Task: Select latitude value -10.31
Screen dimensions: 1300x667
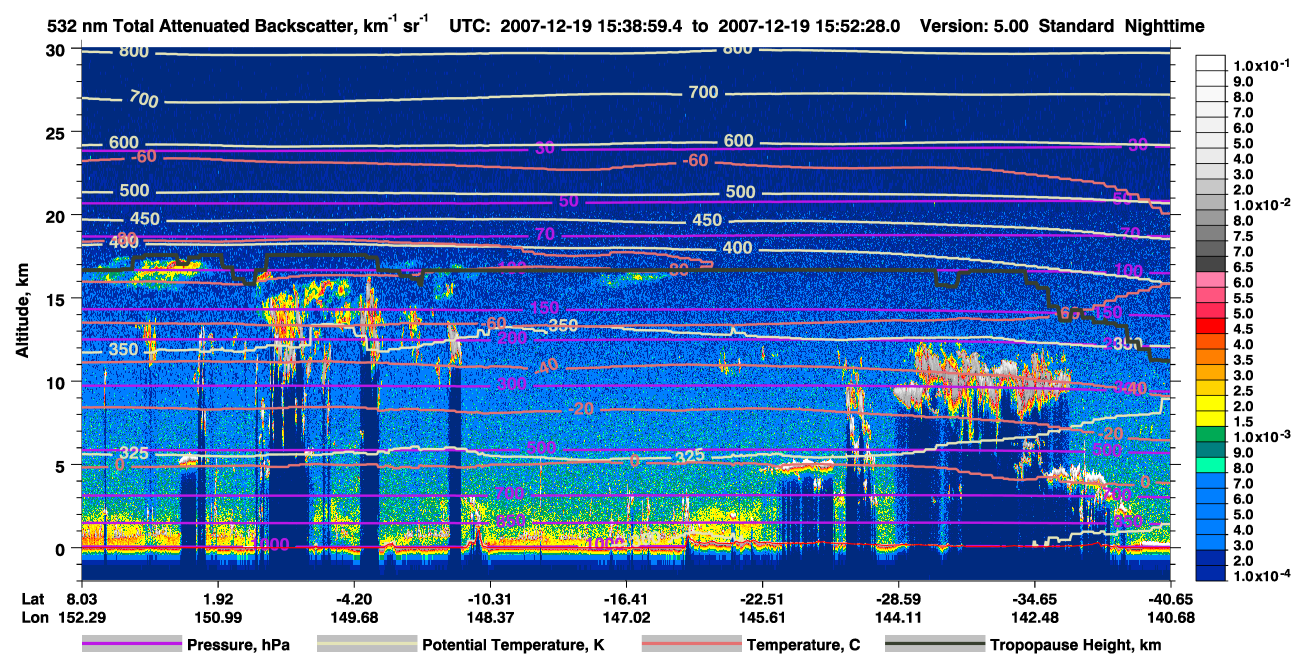Action: (x=489, y=600)
